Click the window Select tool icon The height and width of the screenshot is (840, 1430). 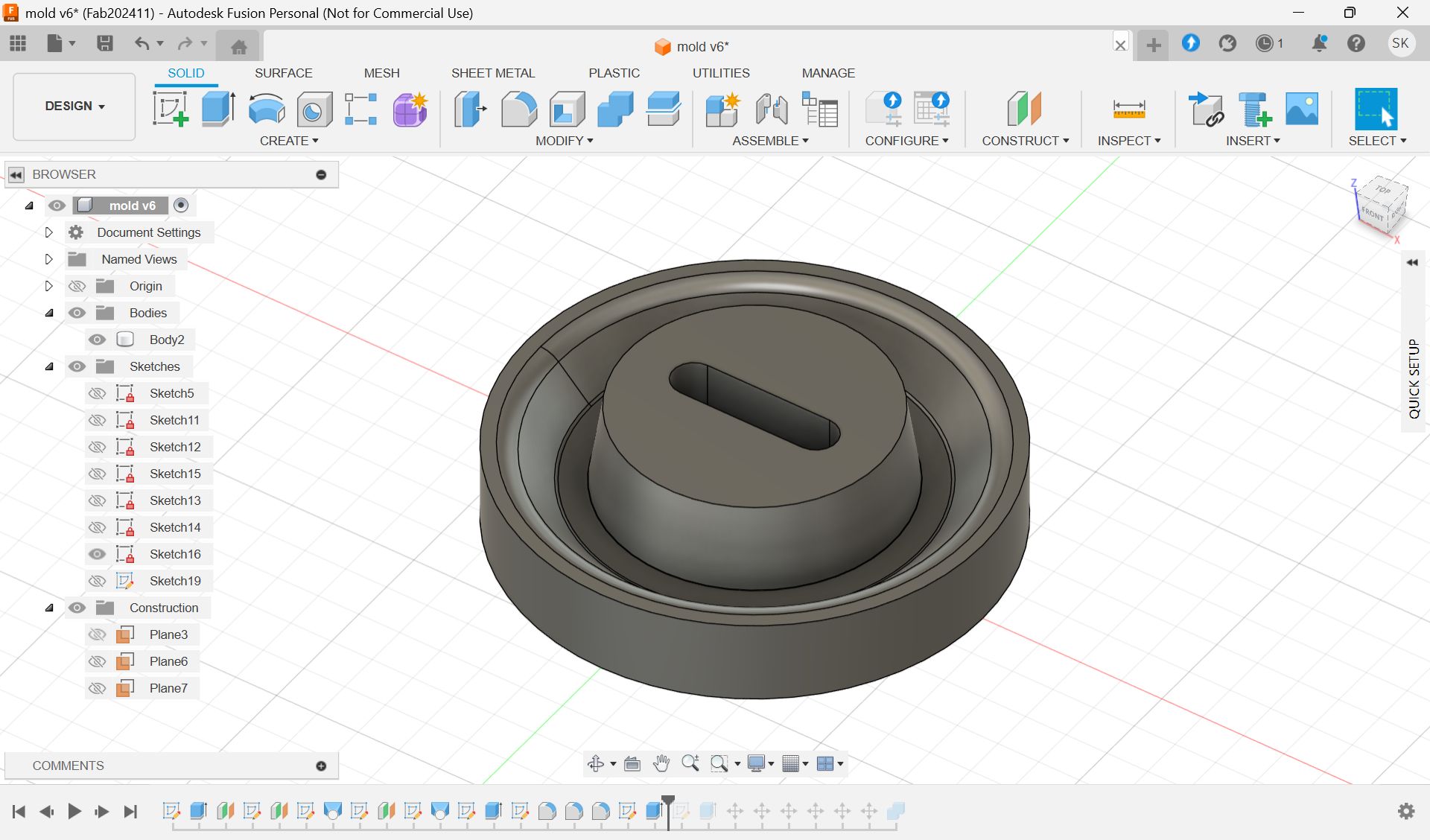pos(1376,109)
